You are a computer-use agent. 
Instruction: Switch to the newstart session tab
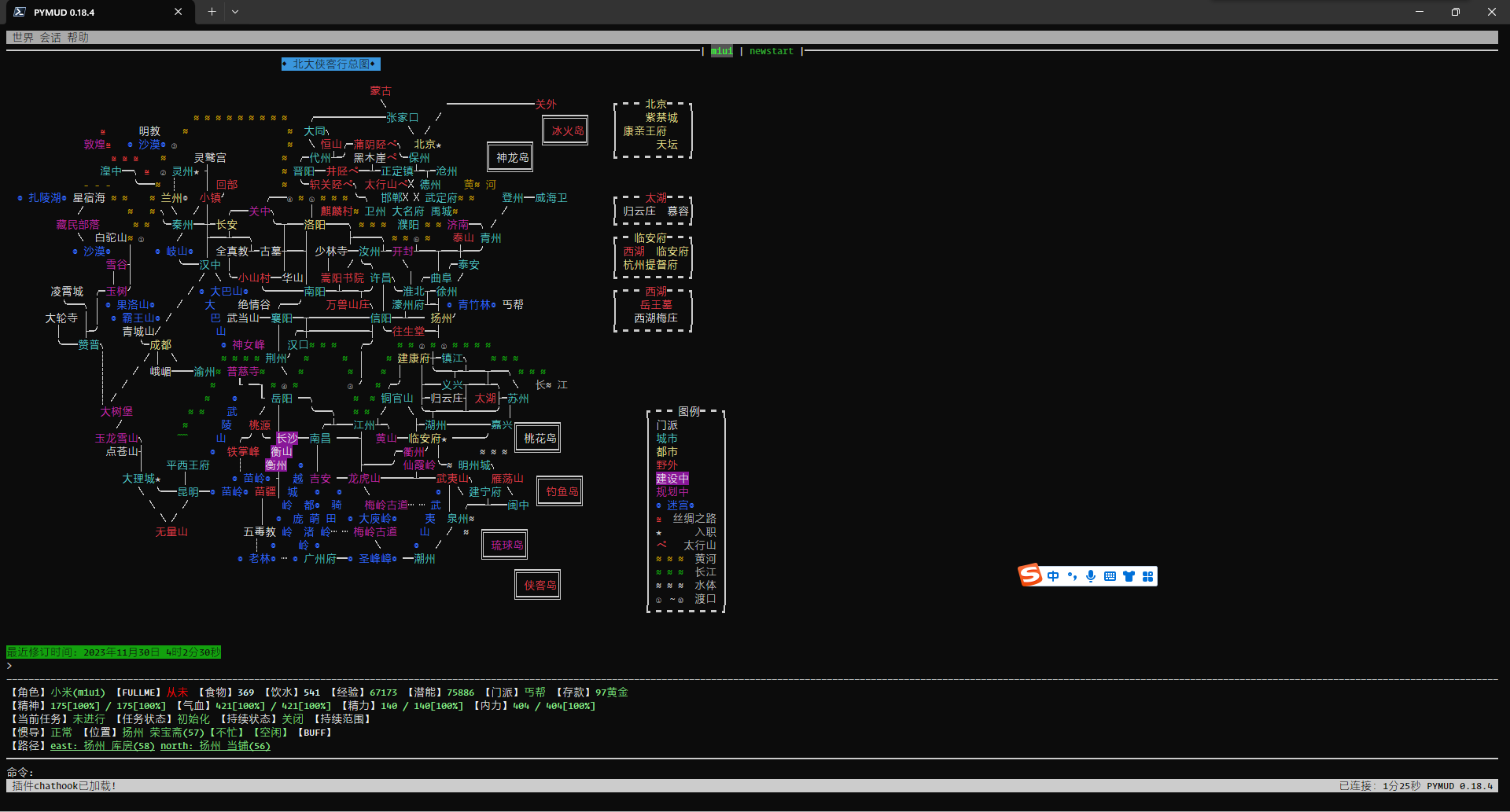[771, 51]
